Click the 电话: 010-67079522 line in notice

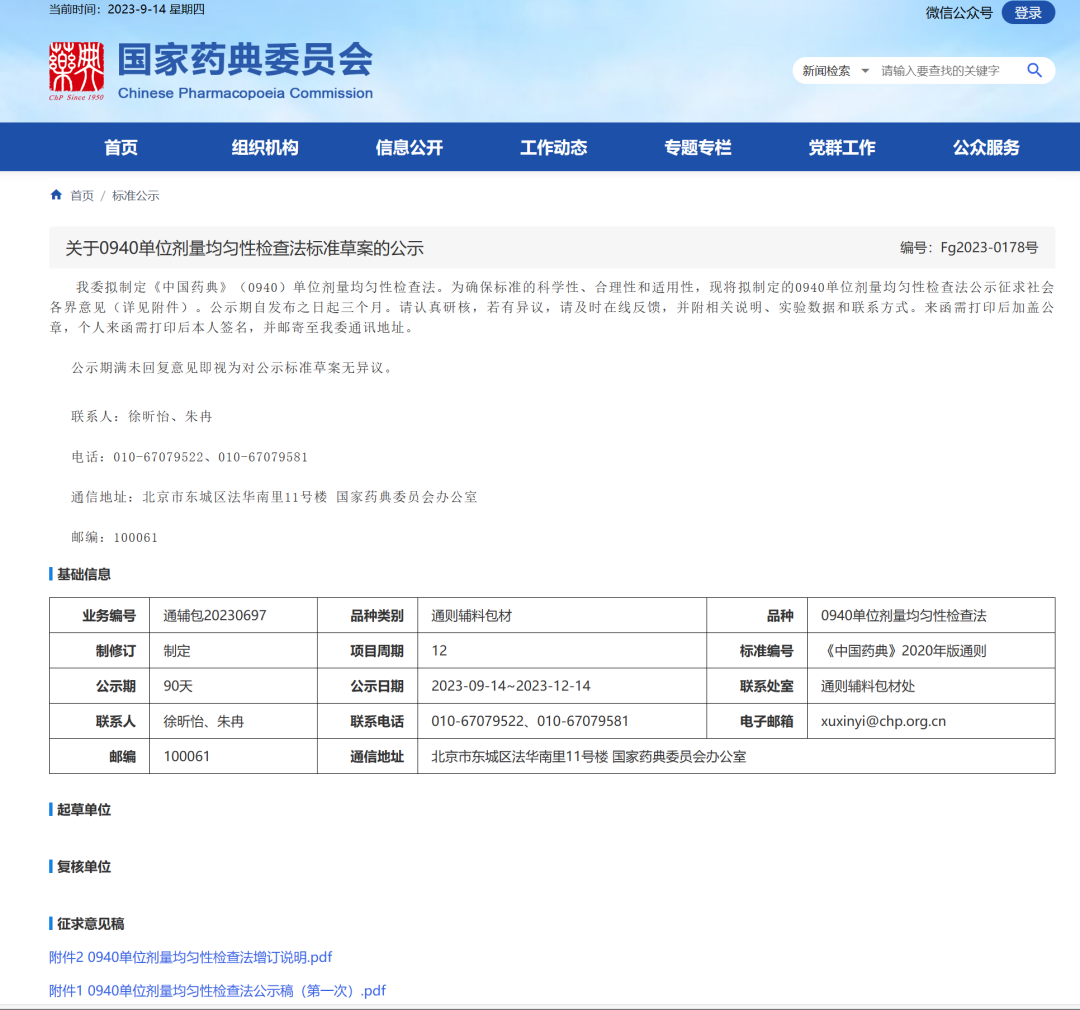(189, 457)
